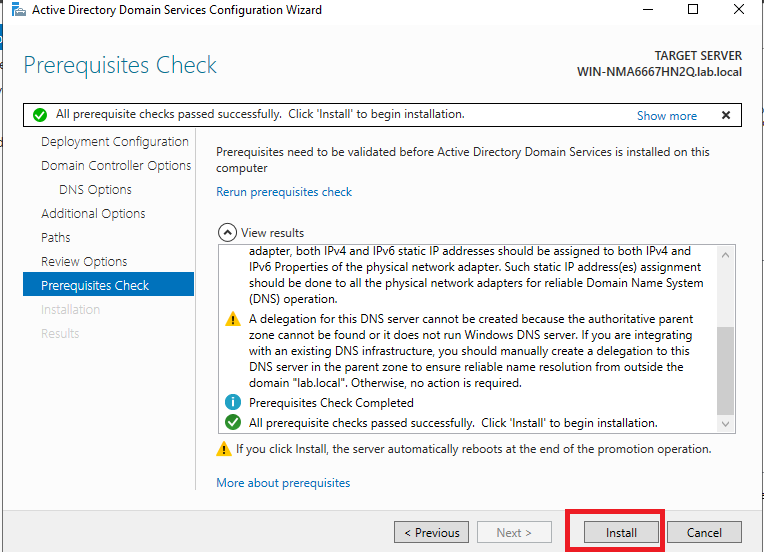Click the yellow DNS delegation warning icon
Viewport: 764px width, 552px height.
click(x=232, y=319)
